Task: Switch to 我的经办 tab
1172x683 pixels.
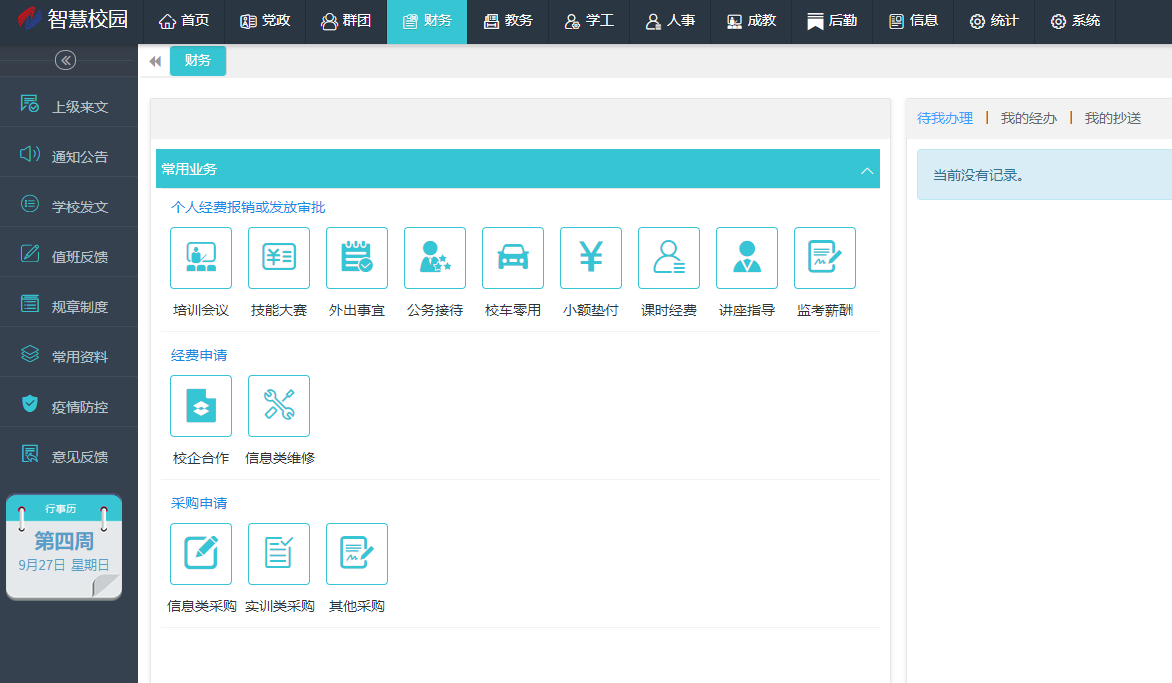Action: click(x=1028, y=118)
